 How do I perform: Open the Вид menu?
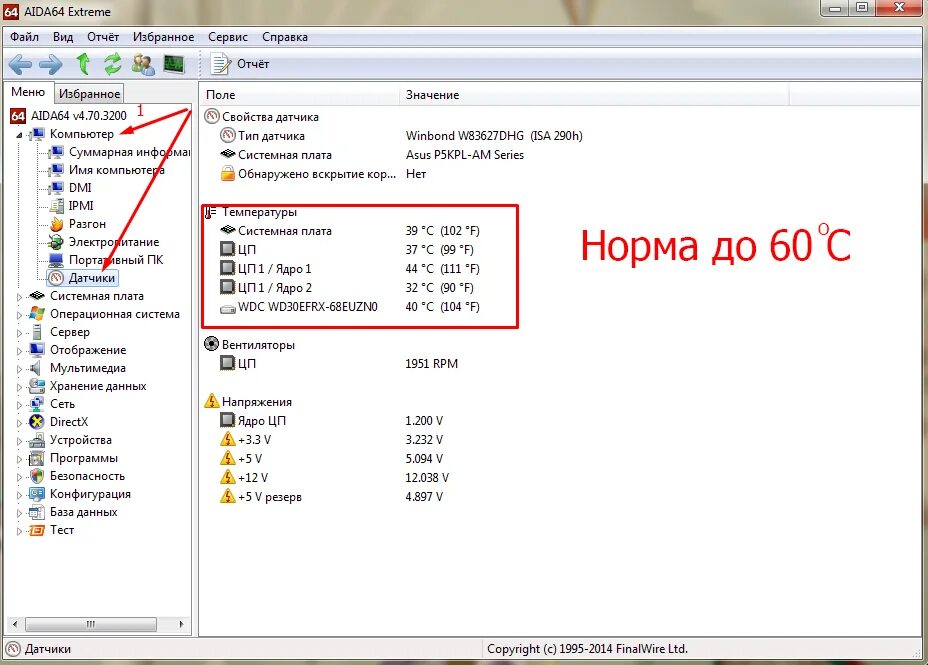point(63,37)
